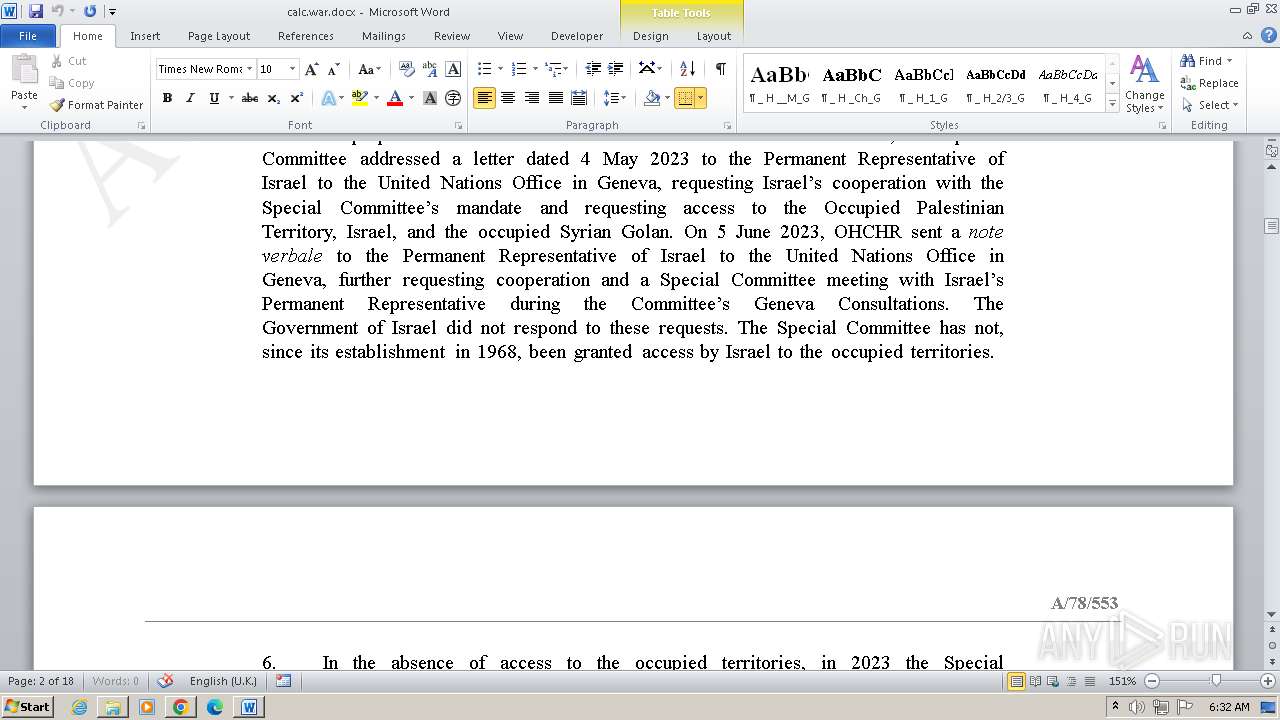Screen dimensions: 1280x720
Task: Toggle Align Text Right
Action: pyautogui.click(x=532, y=98)
